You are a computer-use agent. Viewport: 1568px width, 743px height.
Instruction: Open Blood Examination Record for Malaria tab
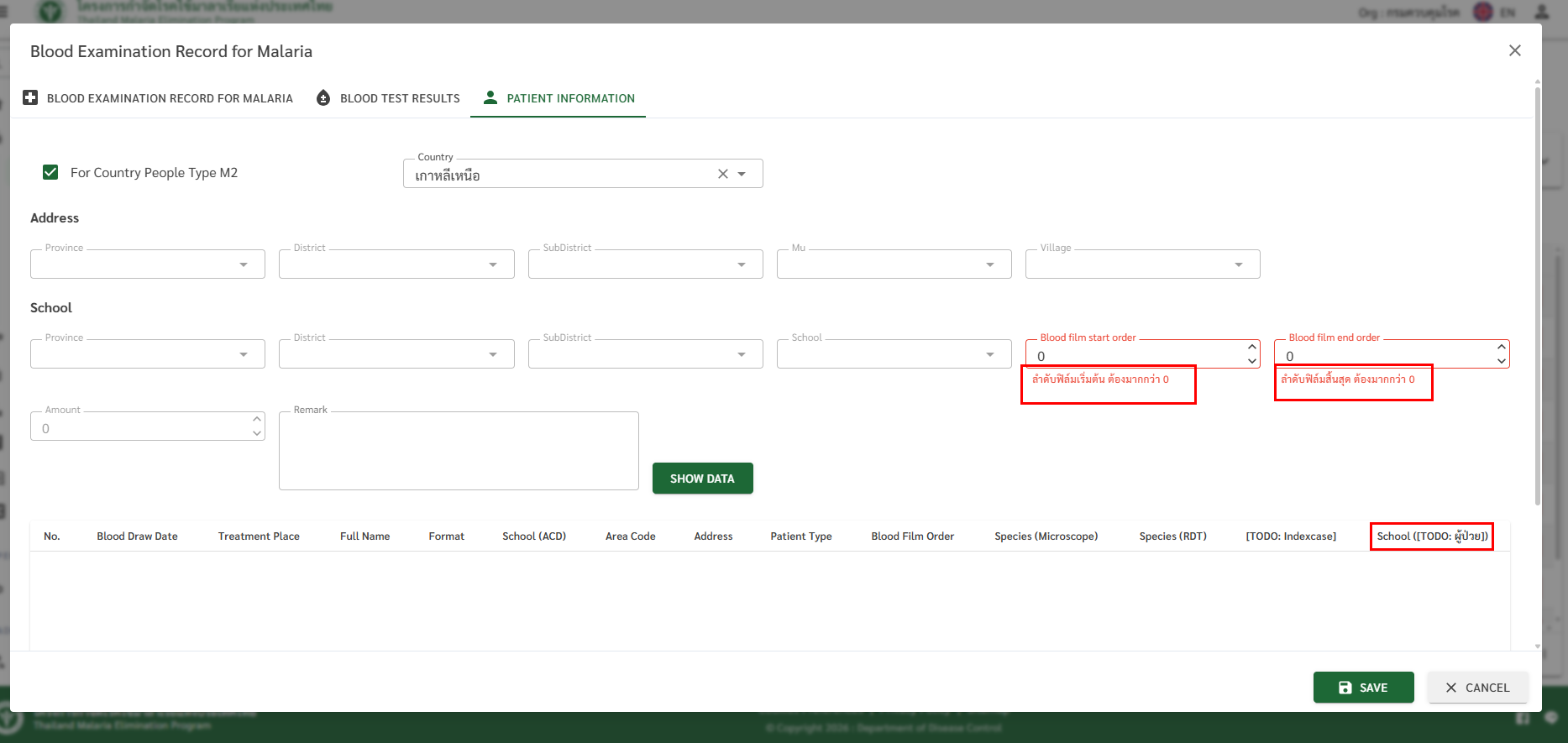170,98
